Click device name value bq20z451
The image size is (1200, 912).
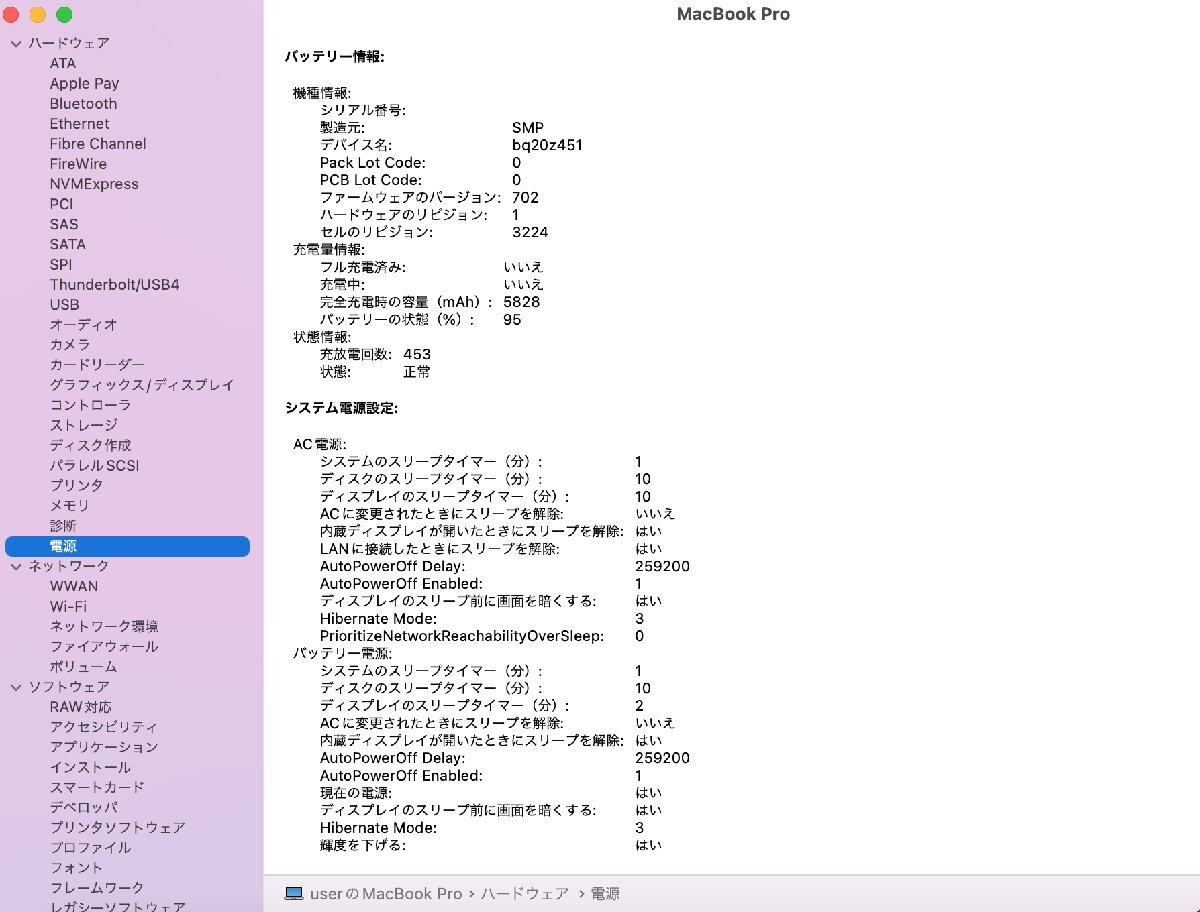point(547,145)
